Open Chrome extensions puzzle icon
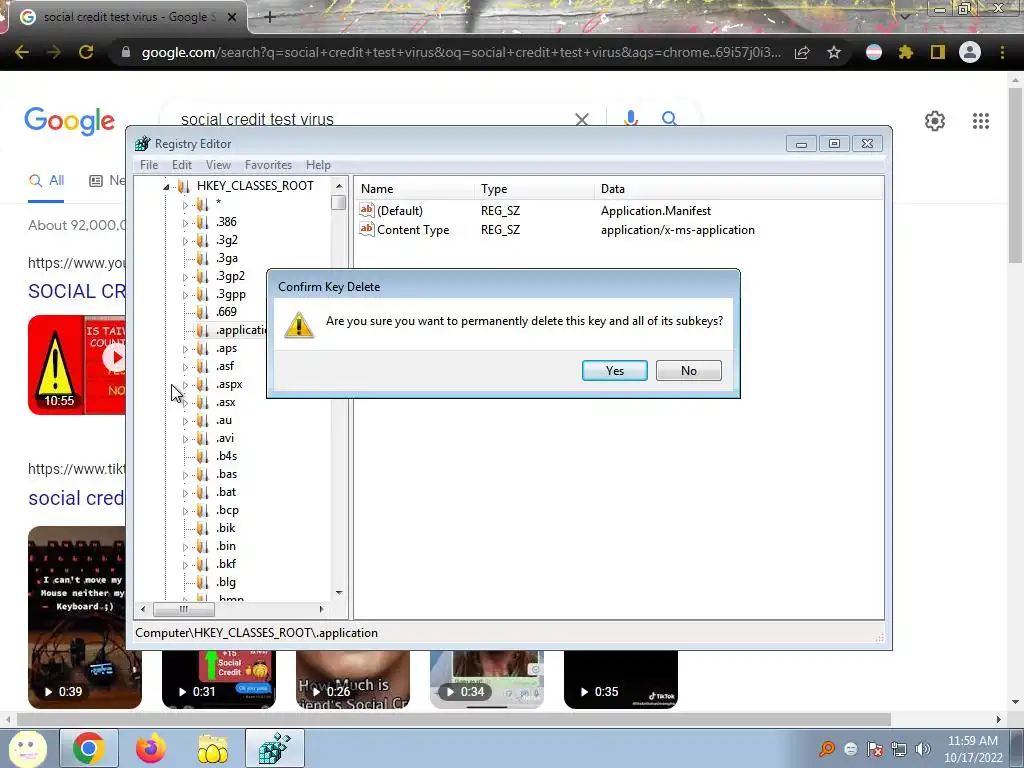Viewport: 1024px width, 768px height. click(905, 52)
